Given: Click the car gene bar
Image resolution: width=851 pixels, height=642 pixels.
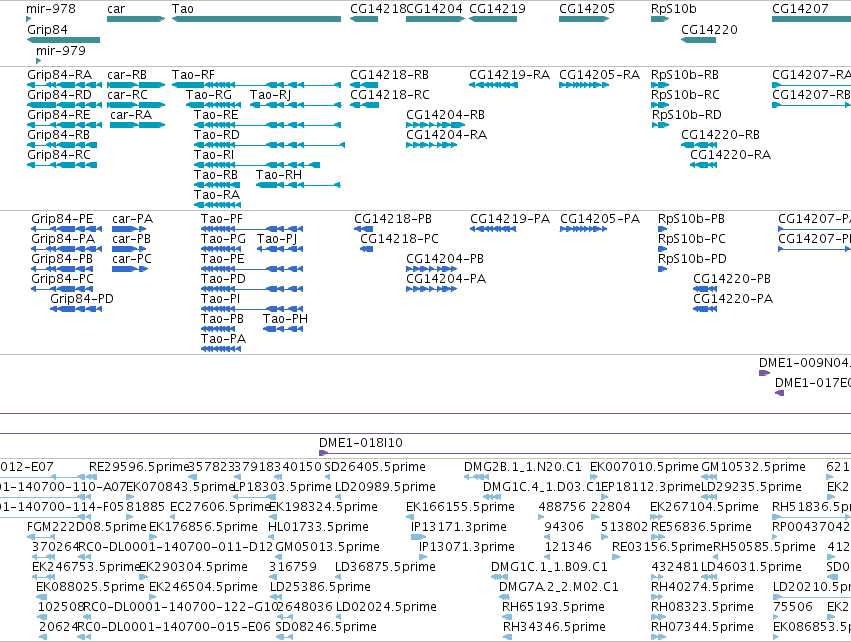Looking at the screenshot, I should tap(136, 19).
